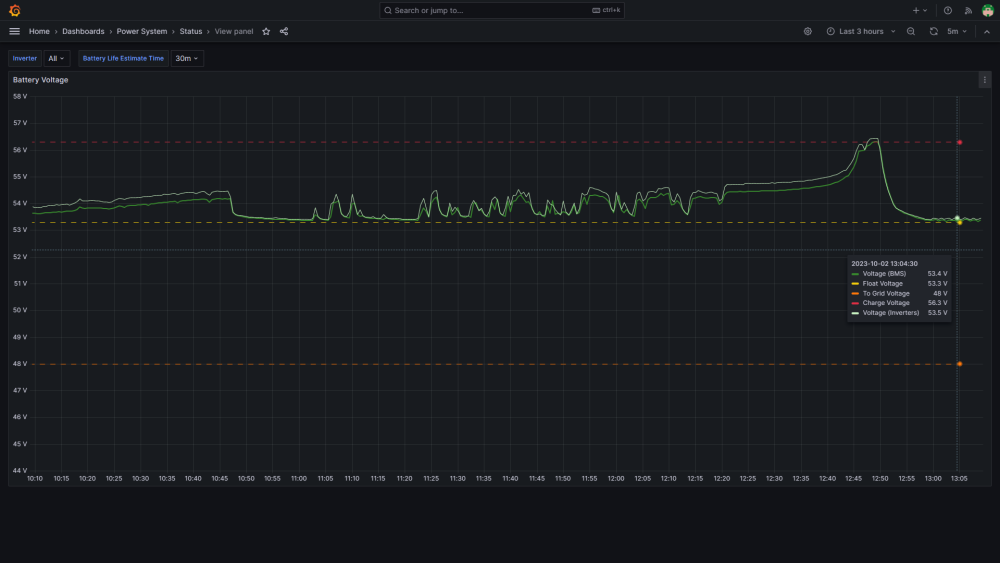Open dashboard settings gear icon
The image size is (1000, 563).
point(807,31)
